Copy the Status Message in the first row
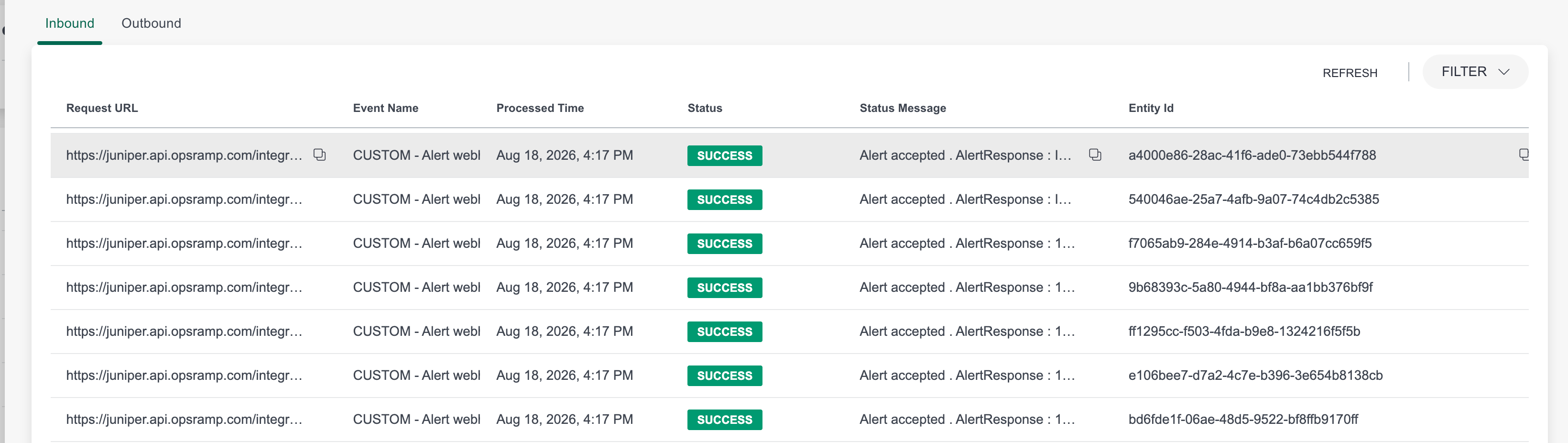The image size is (1568, 443). 1095,155
